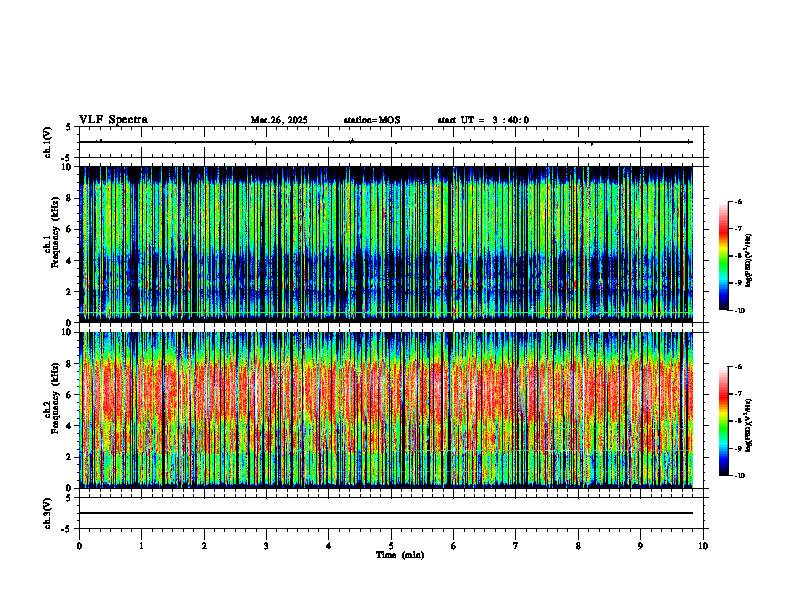This screenshot has height=612, width=792.
Task: Click the ch.1 spectrogram color scale bar
Action: [723, 256]
